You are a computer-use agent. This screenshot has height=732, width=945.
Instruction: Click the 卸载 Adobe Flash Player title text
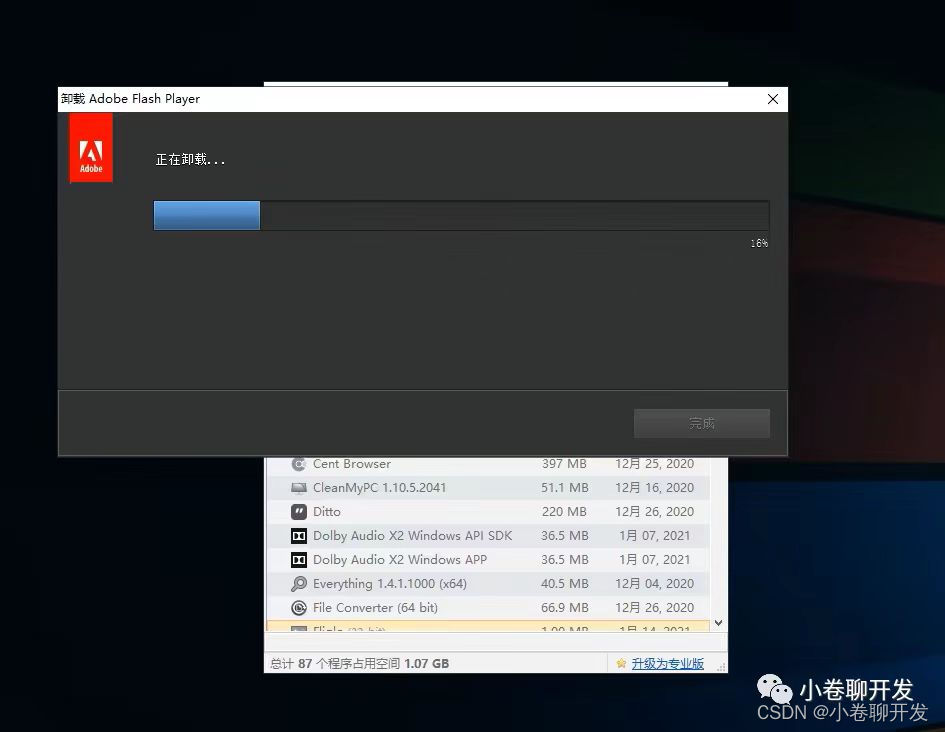click(130, 99)
